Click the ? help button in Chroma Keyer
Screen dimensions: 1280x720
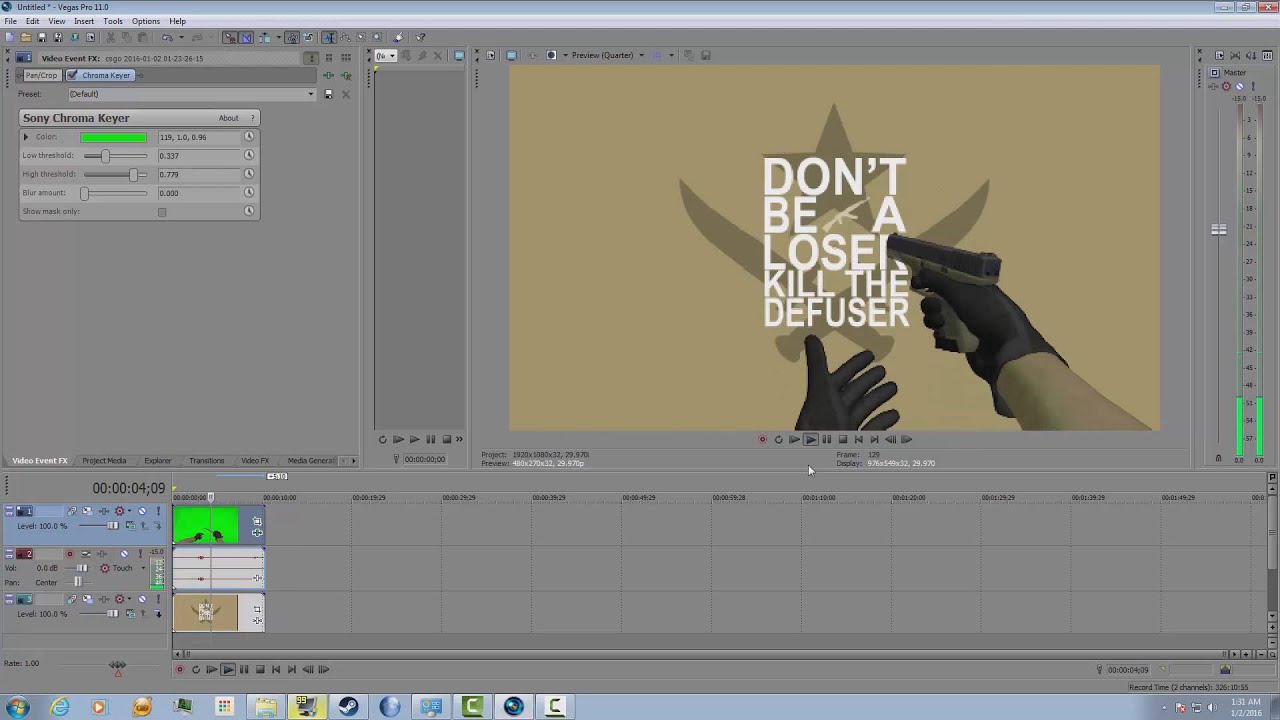(x=252, y=118)
